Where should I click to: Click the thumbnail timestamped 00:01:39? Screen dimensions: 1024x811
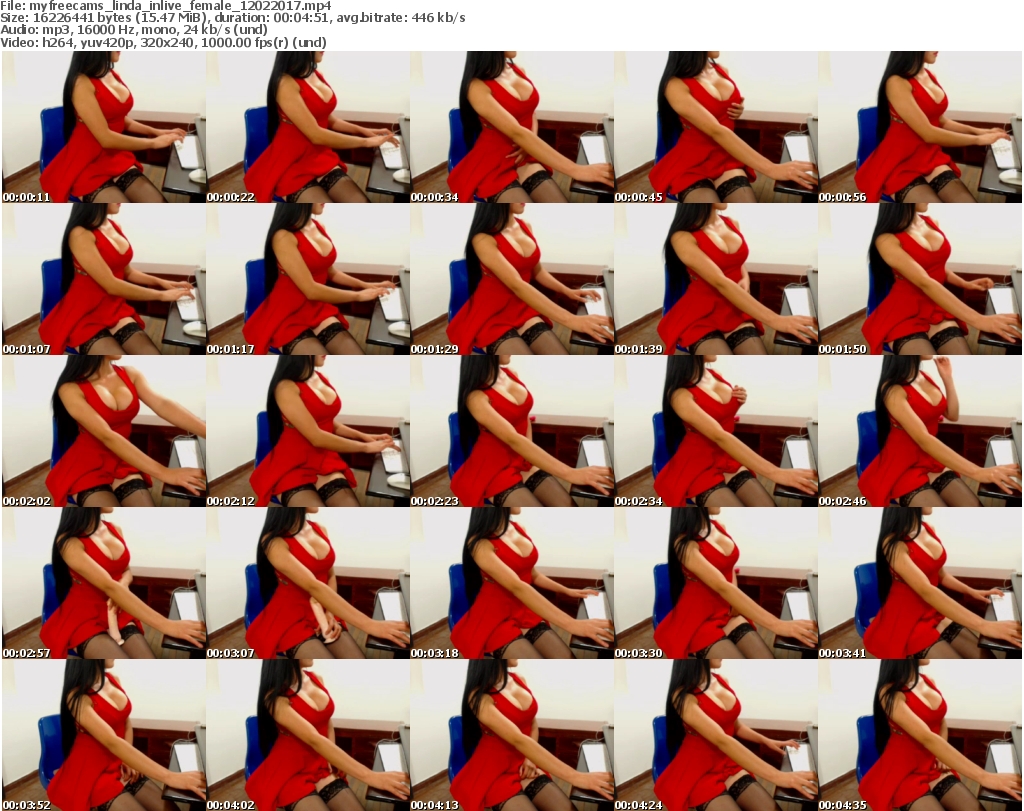tap(716, 279)
